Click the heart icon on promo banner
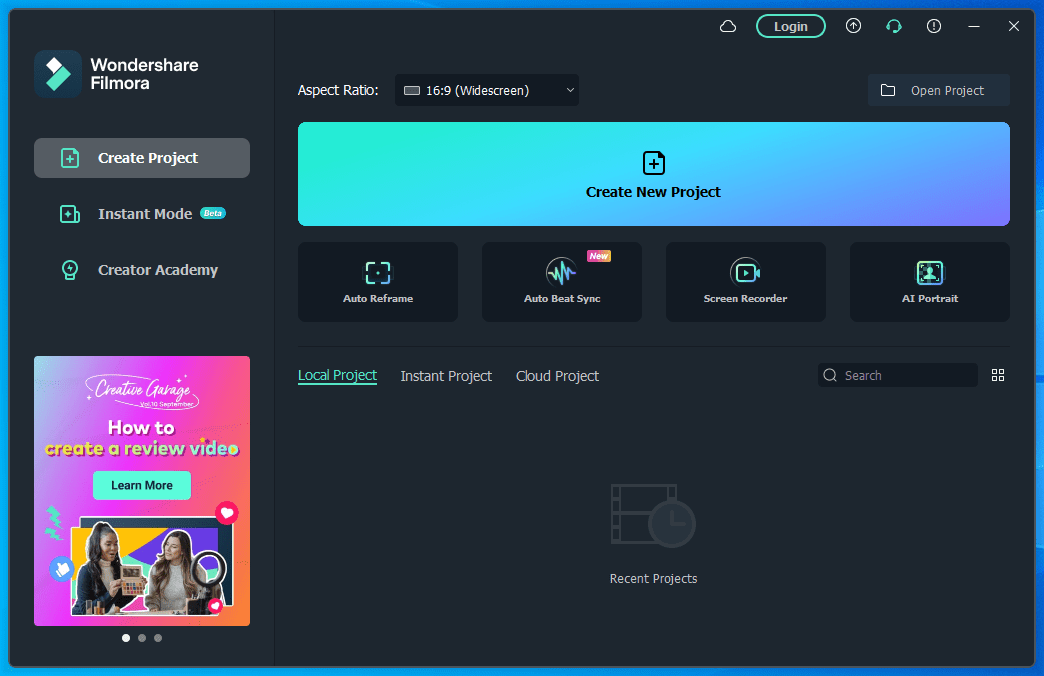This screenshot has height=676, width=1044. [227, 512]
